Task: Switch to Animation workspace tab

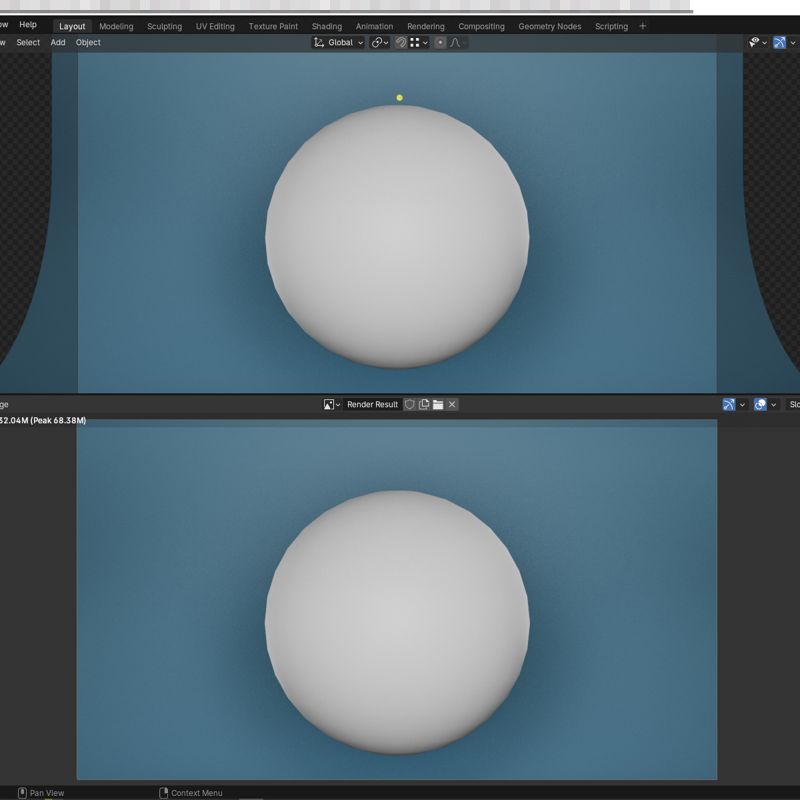Action: point(374,26)
